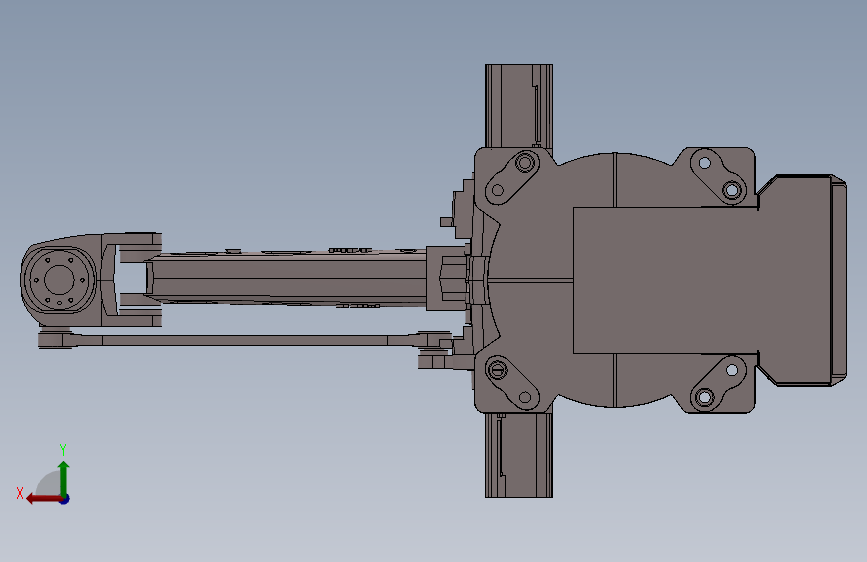Screen dimensions: 867x562
Task: Select the circular wrist flange on arm end
Action: (59, 280)
